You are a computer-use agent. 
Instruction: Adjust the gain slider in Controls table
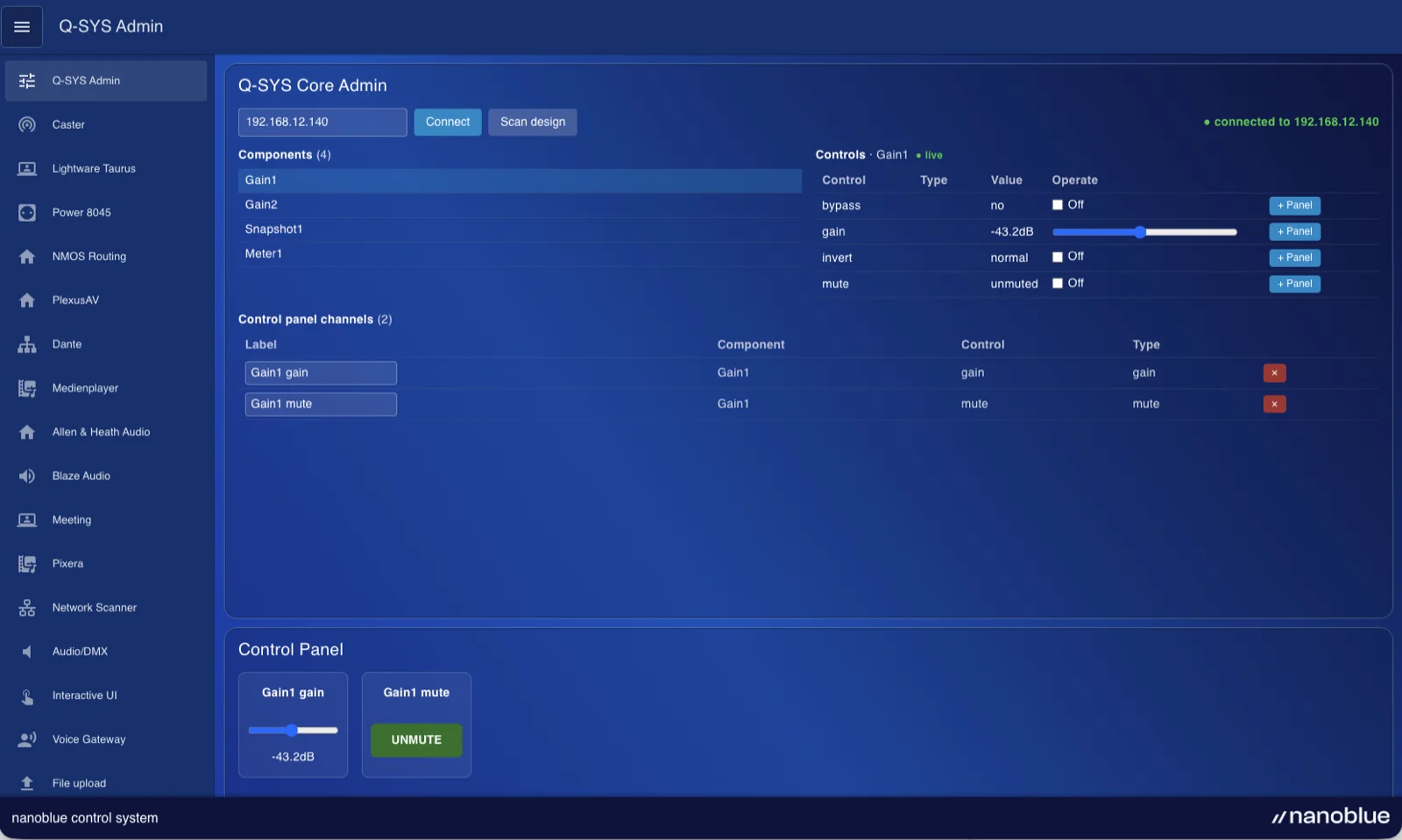1144,232
